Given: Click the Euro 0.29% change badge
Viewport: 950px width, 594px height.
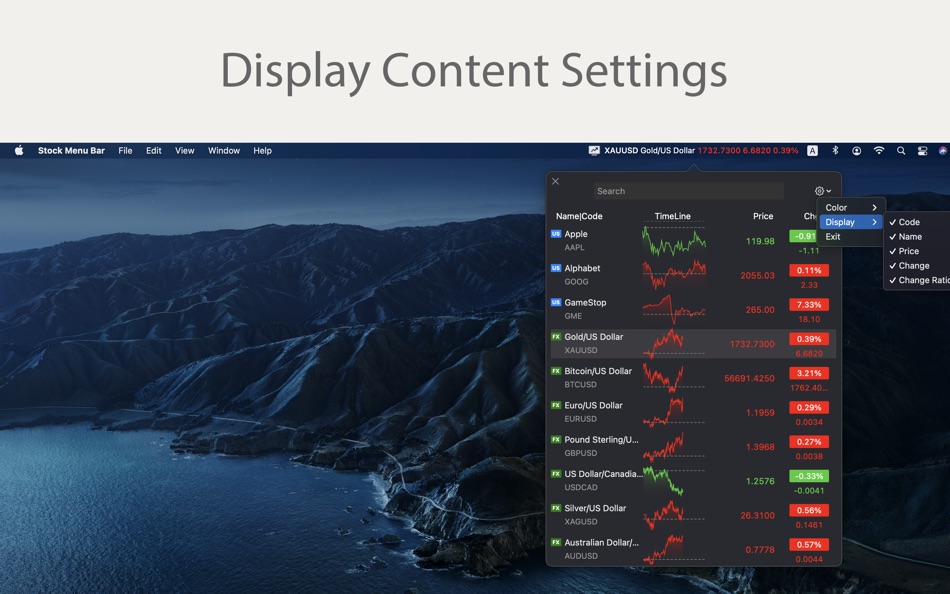Looking at the screenshot, I should [809, 407].
